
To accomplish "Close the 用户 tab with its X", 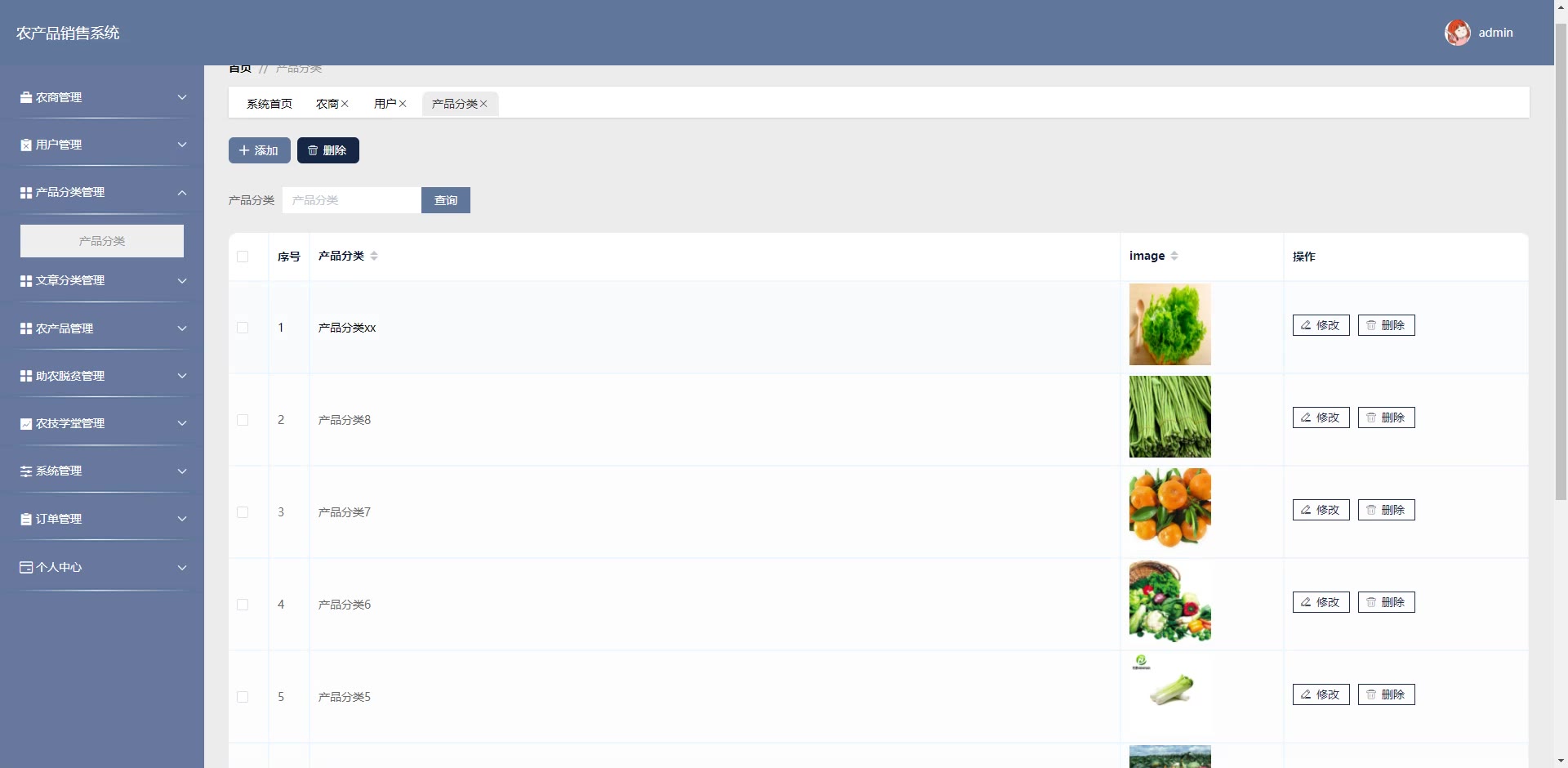I will (403, 104).
